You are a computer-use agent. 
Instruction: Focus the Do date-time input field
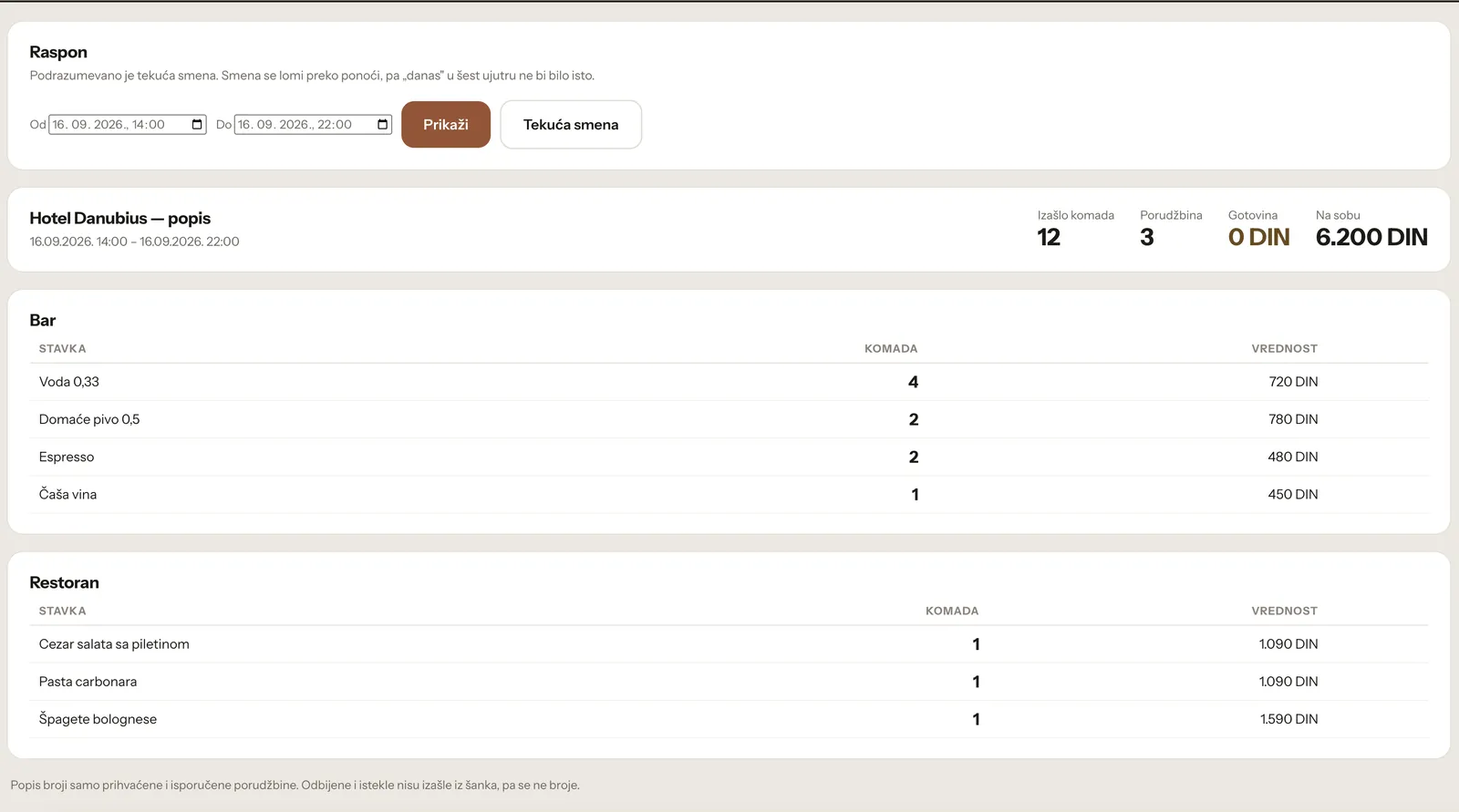(x=313, y=125)
